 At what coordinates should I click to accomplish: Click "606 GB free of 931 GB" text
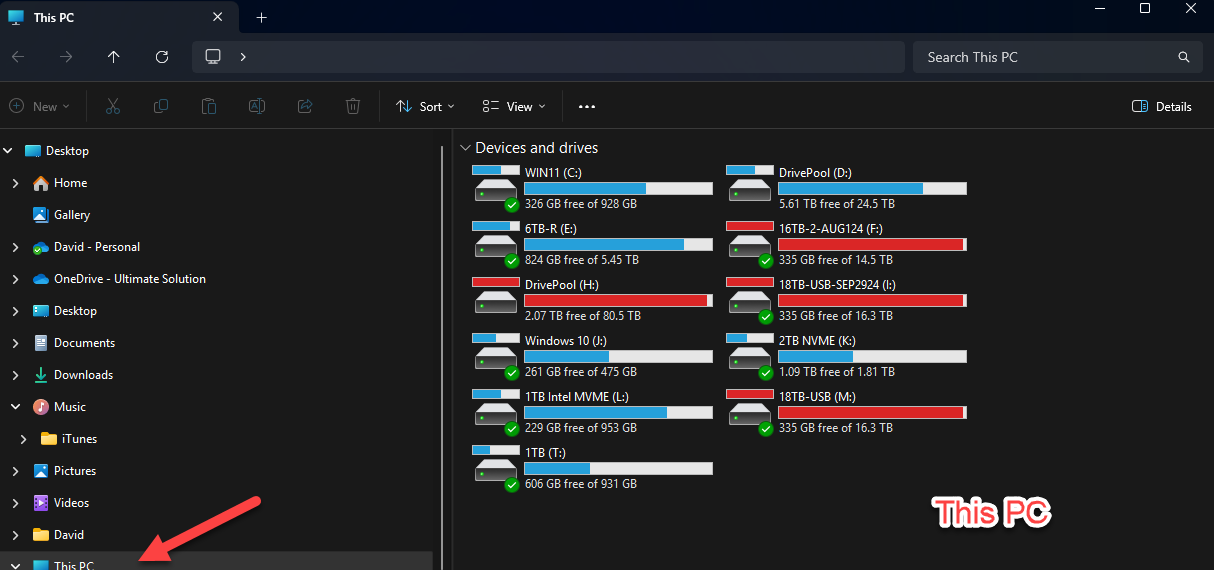pos(581,484)
